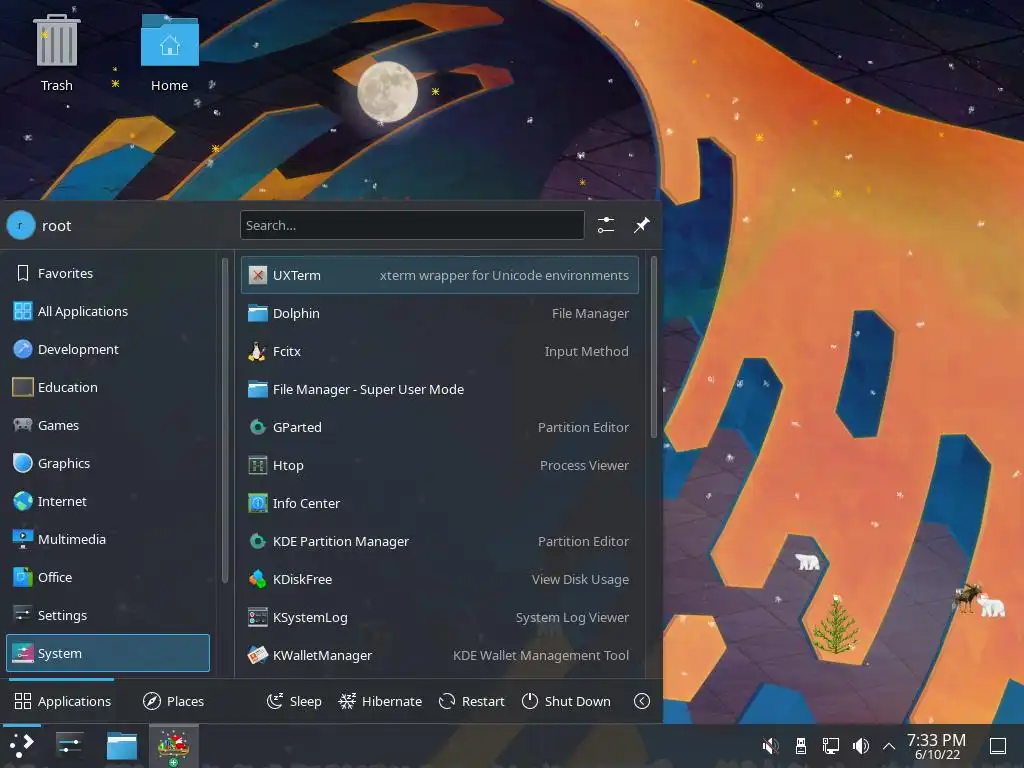Open the Dolphin taskbar file manager icon

121,745
